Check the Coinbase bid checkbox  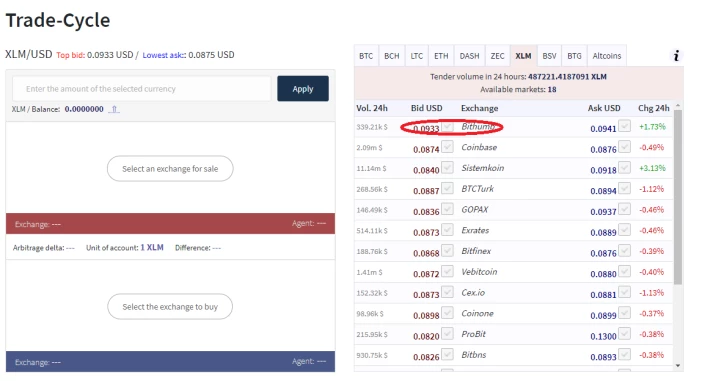coord(447,147)
